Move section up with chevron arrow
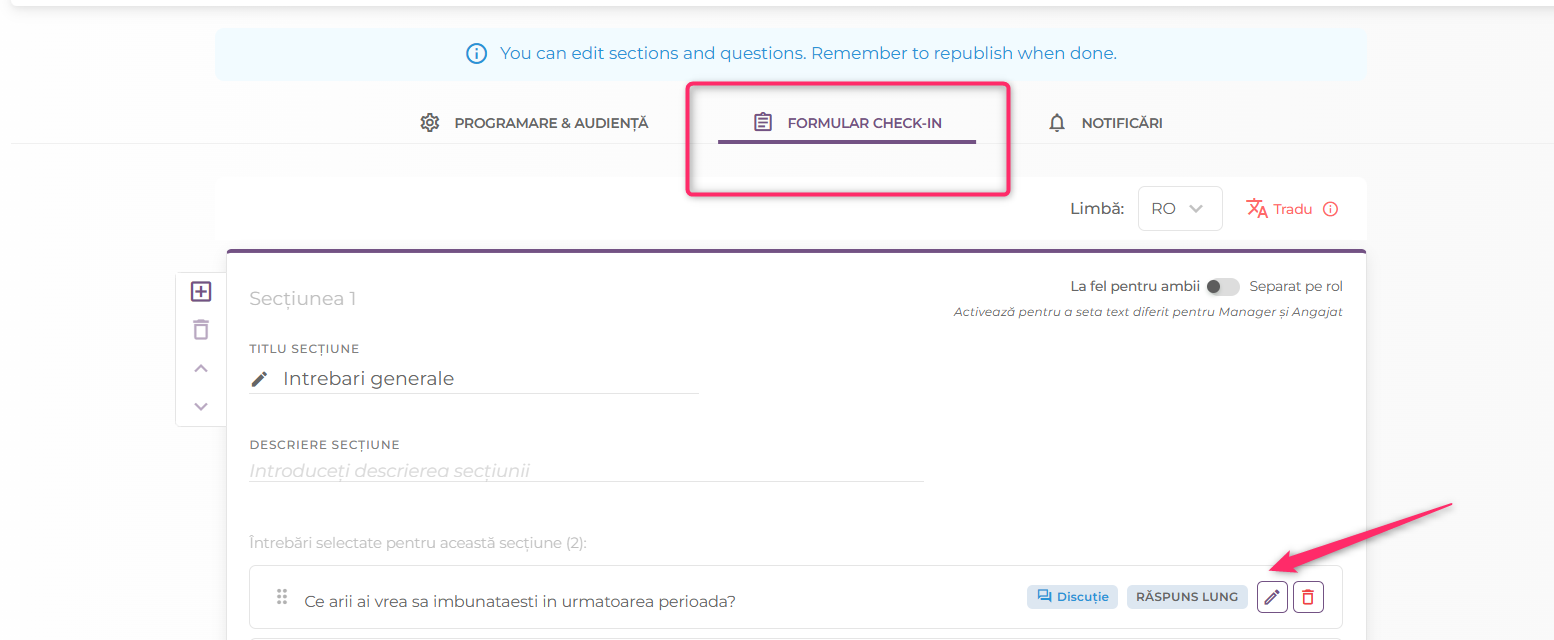The image size is (1554, 640). click(x=201, y=368)
